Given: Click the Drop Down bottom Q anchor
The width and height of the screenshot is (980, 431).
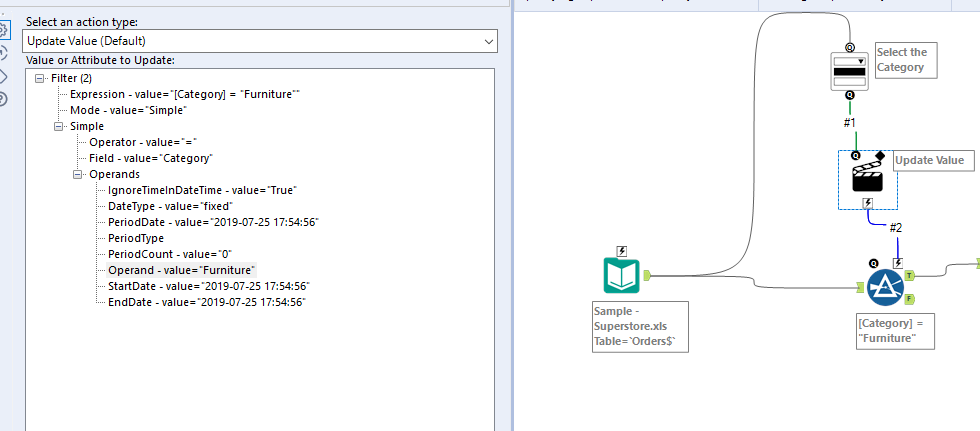Looking at the screenshot, I should 849,96.
